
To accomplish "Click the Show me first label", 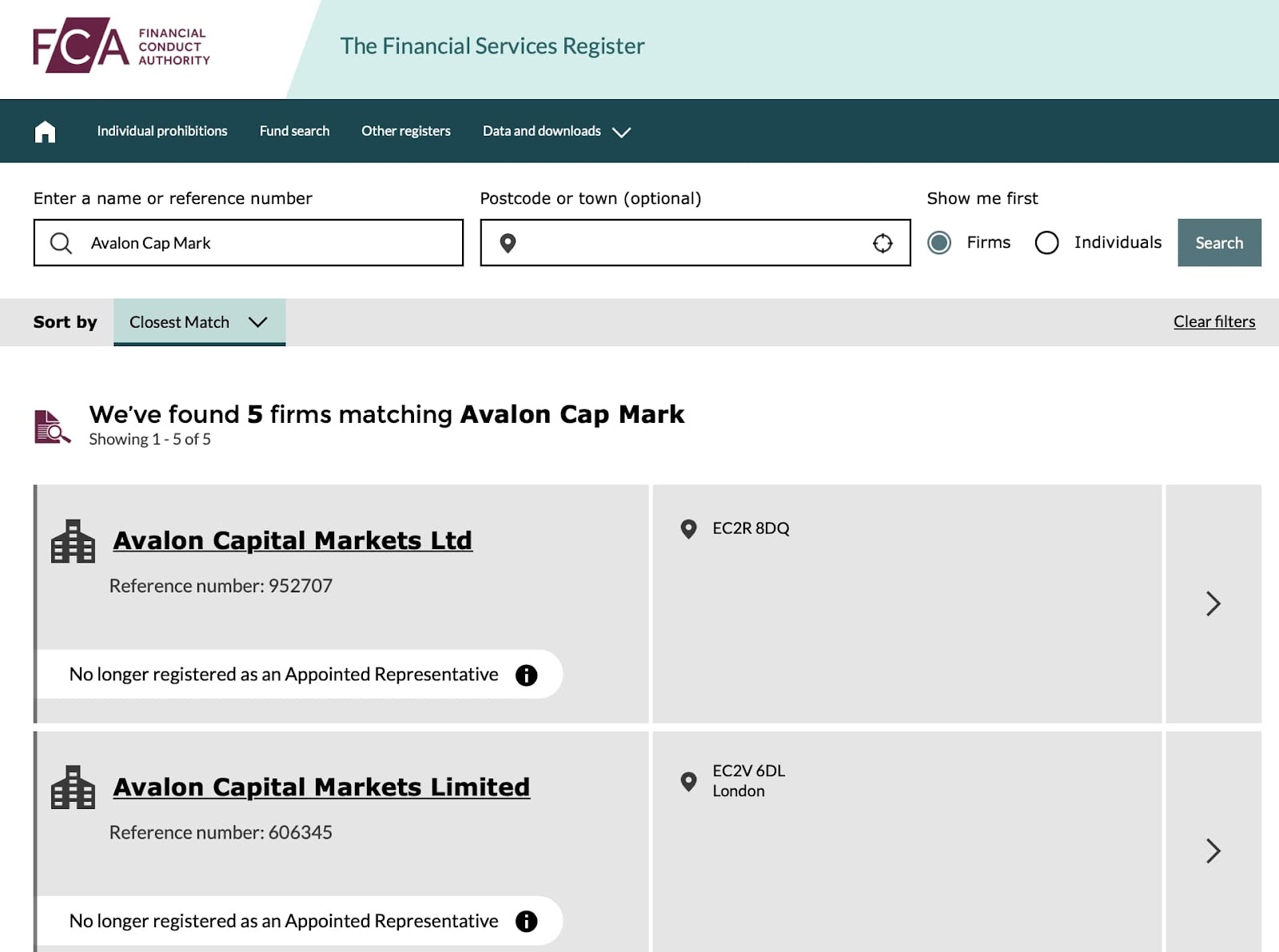I will pos(982,198).
